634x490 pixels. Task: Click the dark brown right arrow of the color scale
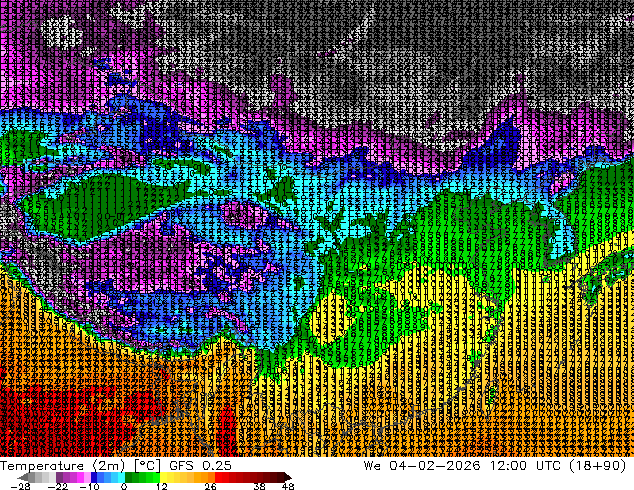(288, 477)
